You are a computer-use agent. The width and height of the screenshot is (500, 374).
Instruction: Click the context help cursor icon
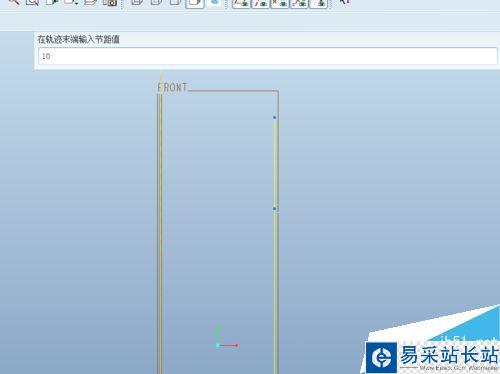tap(344, 2)
